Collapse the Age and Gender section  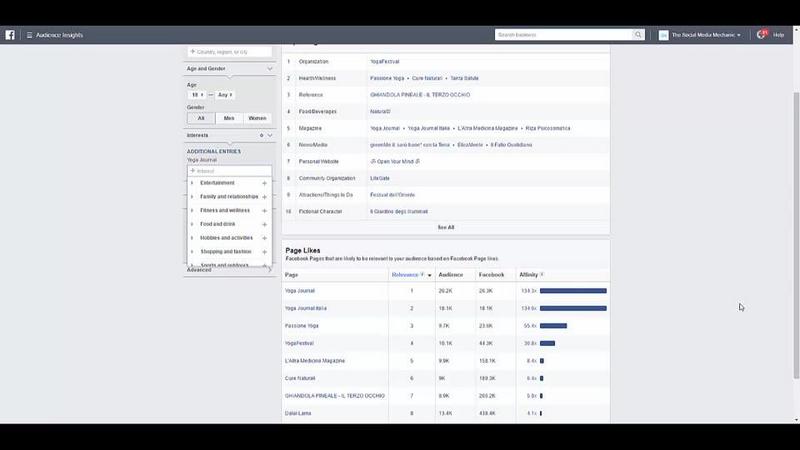point(270,69)
